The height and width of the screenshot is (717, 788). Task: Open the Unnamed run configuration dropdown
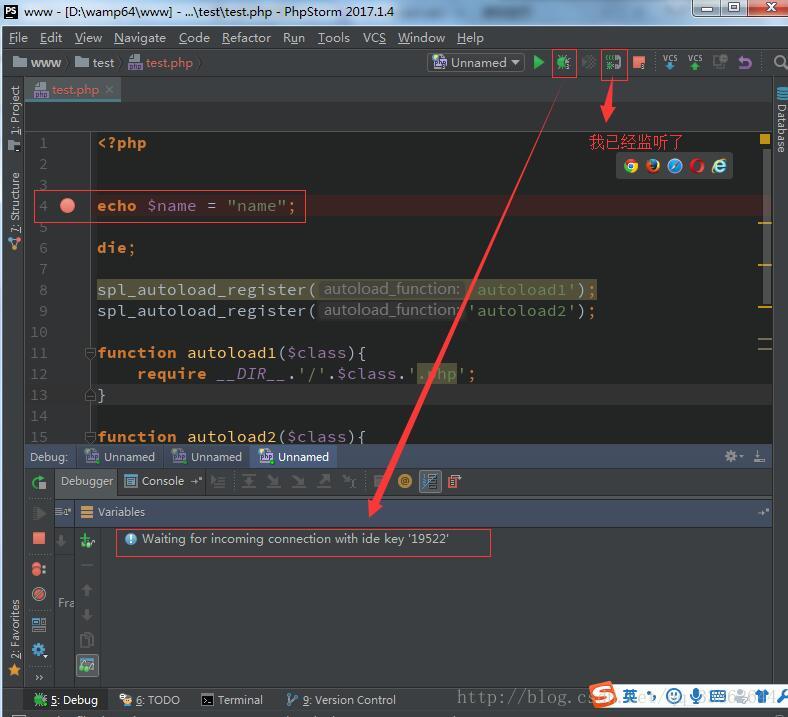476,62
